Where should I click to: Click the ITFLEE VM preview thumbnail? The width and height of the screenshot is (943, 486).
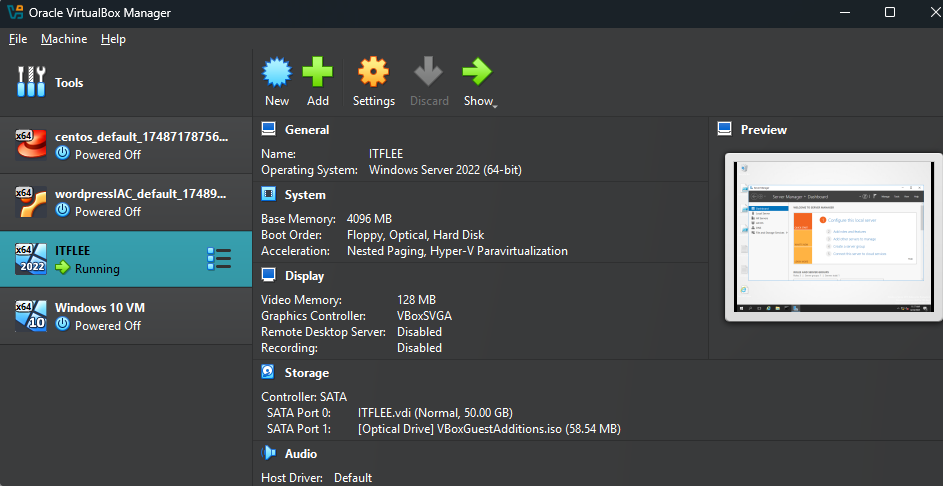pyautogui.click(x=833, y=236)
